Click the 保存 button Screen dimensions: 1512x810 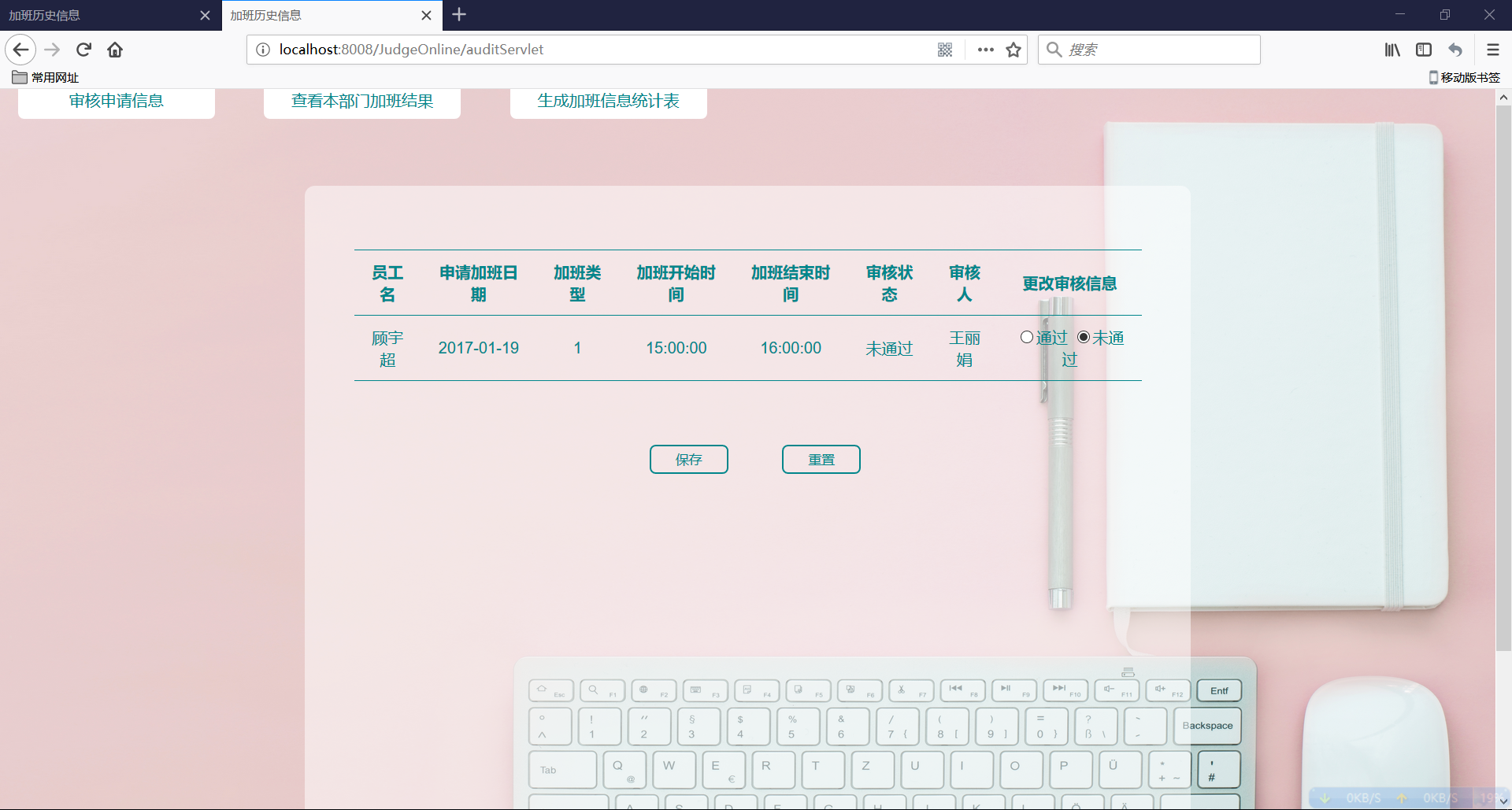tap(688, 459)
